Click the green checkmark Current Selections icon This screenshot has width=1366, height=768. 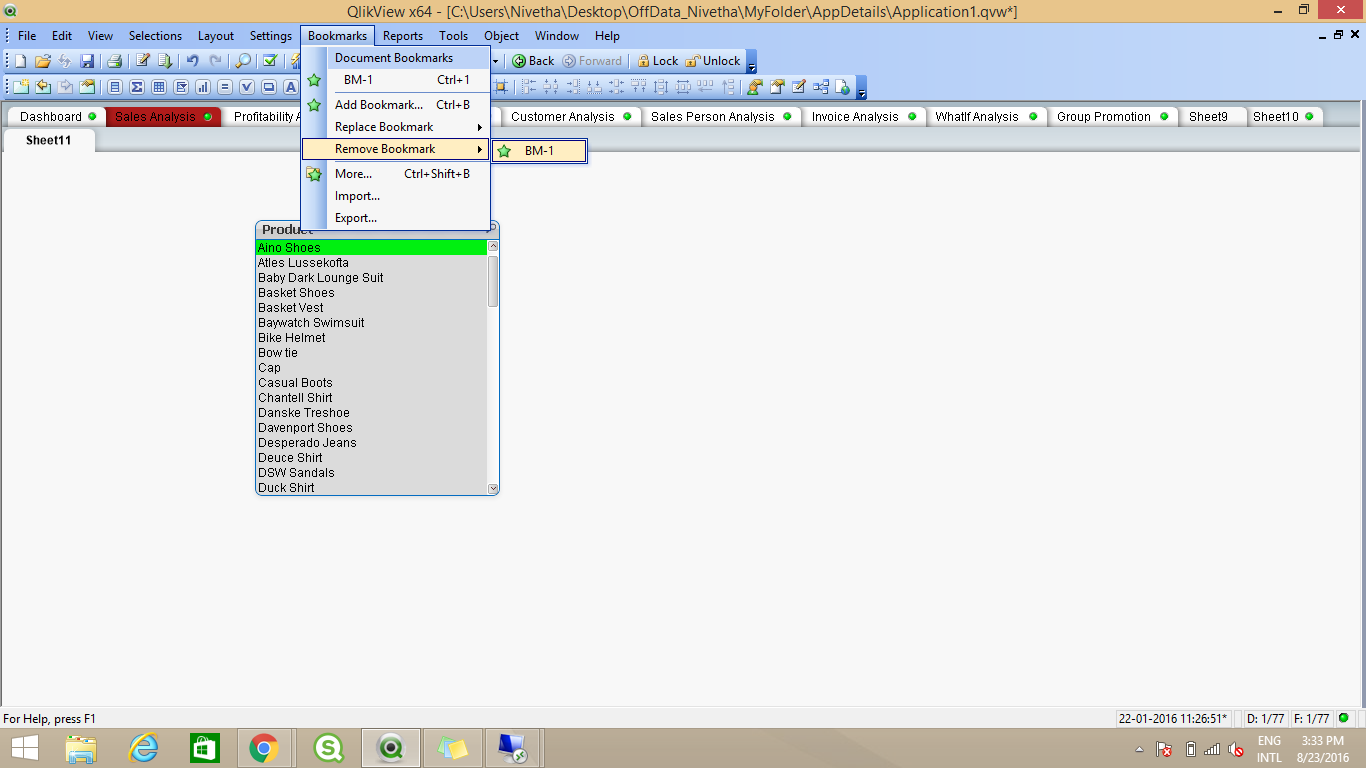click(270, 61)
